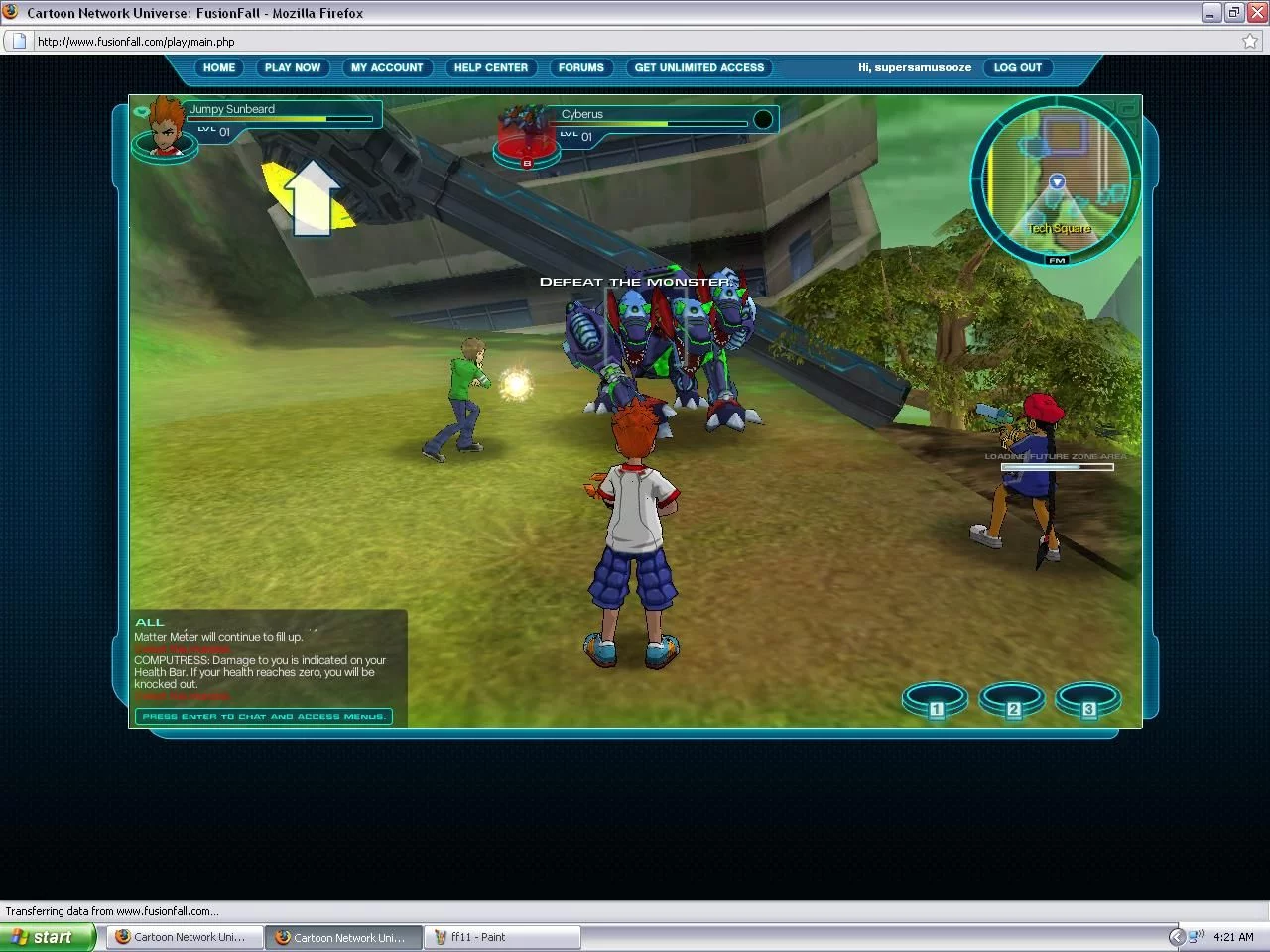Click the Cyberus enemy target portrait

[x=526, y=136]
